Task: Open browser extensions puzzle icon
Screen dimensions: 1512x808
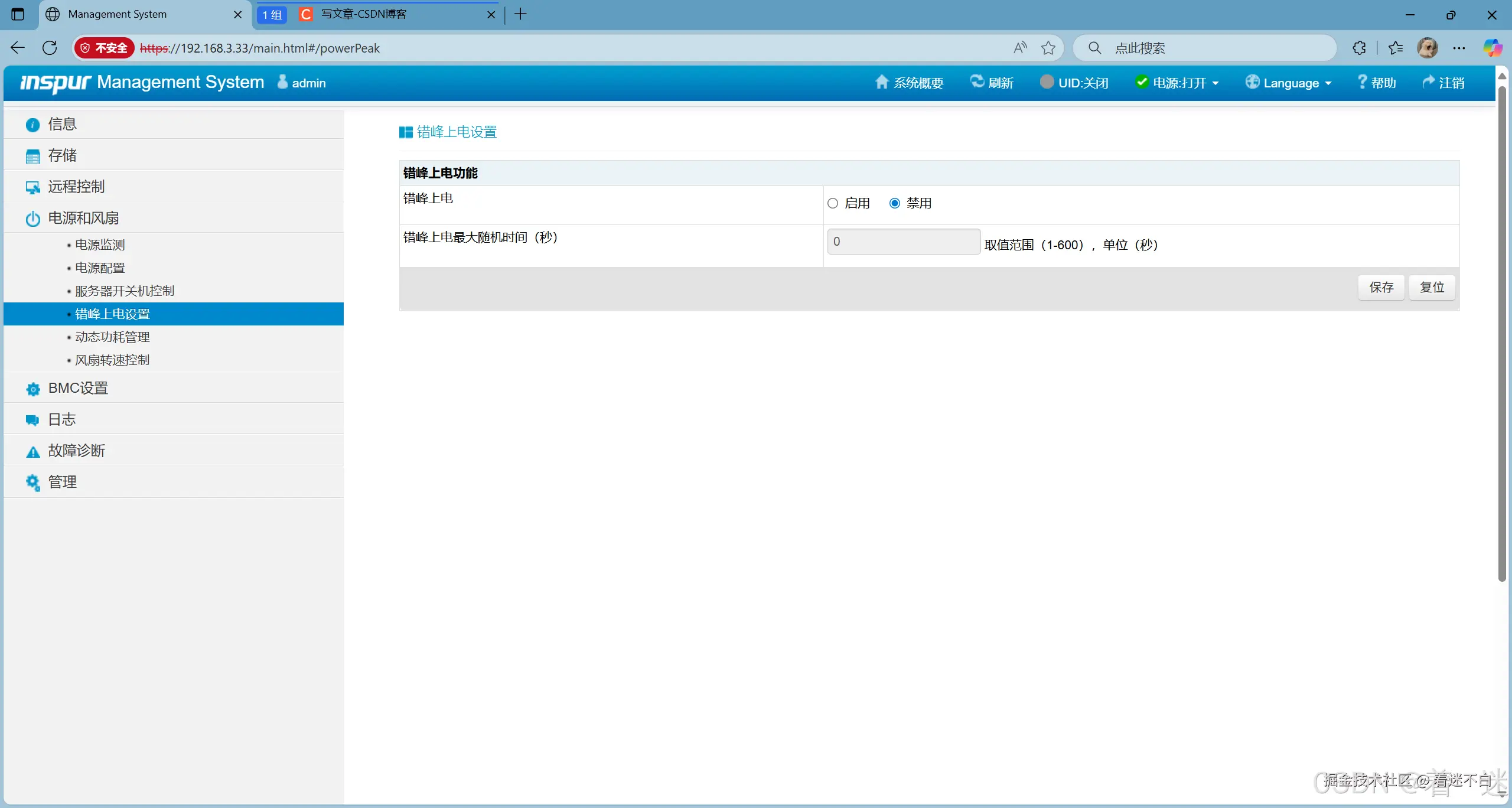Action: click(x=1360, y=48)
